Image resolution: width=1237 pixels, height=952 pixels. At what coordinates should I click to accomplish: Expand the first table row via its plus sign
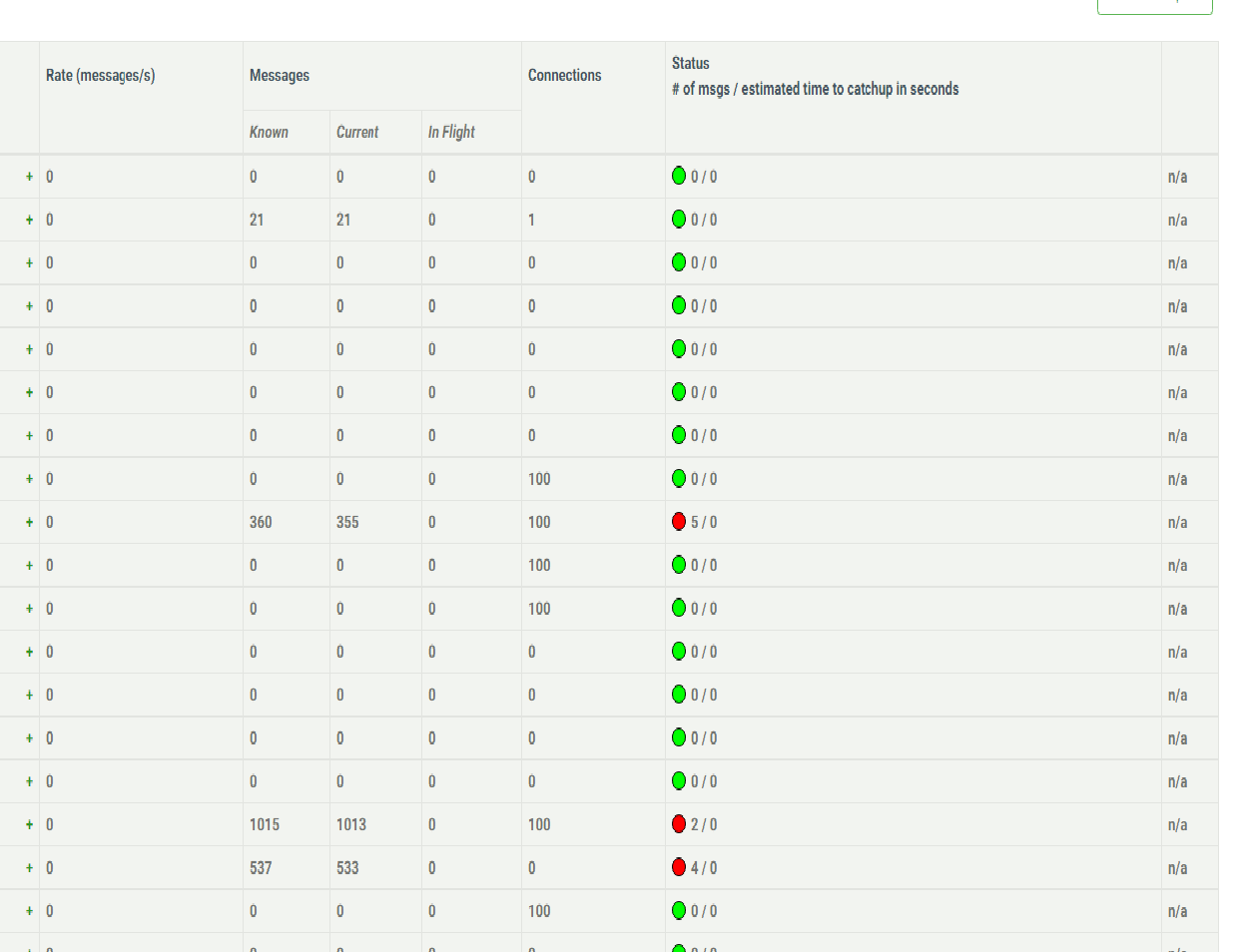(x=29, y=176)
